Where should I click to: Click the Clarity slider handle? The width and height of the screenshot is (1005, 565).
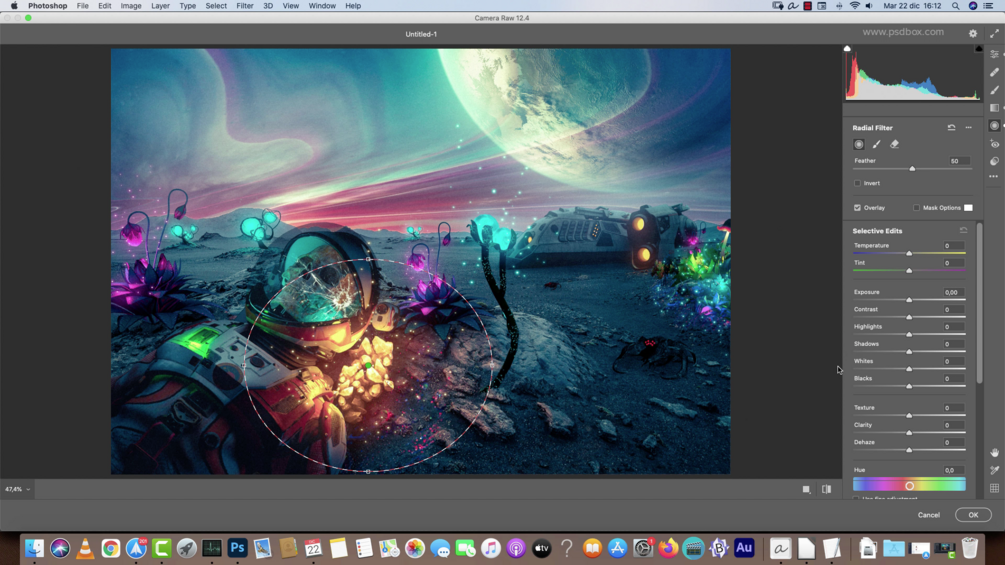coord(909,433)
